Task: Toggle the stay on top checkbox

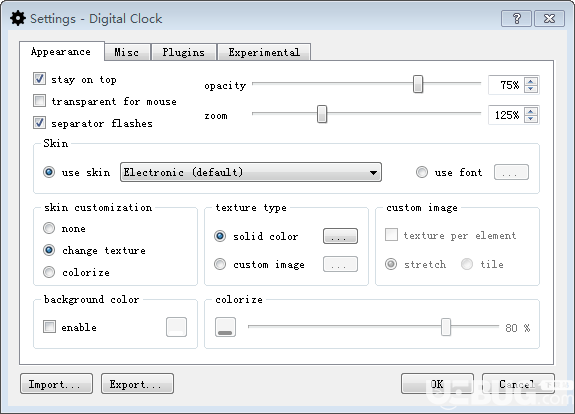Action: point(39,79)
